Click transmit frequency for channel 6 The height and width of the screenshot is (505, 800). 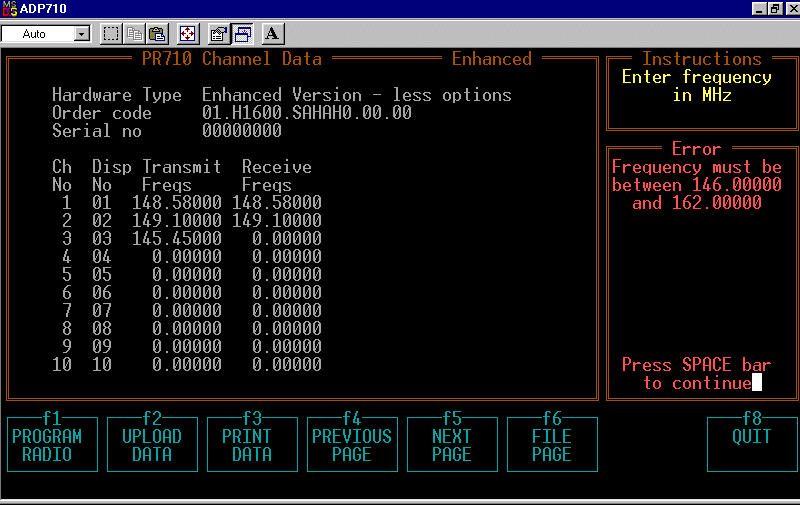click(x=187, y=292)
